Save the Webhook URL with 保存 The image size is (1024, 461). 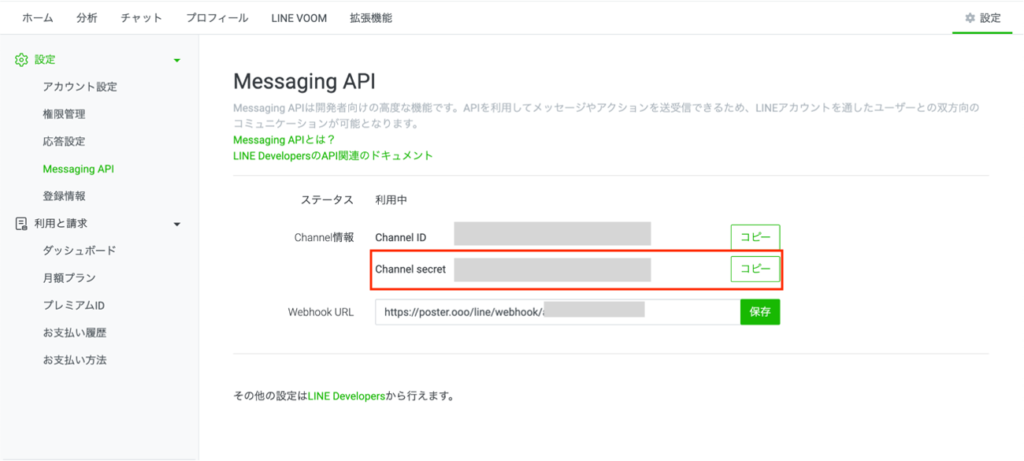point(759,312)
